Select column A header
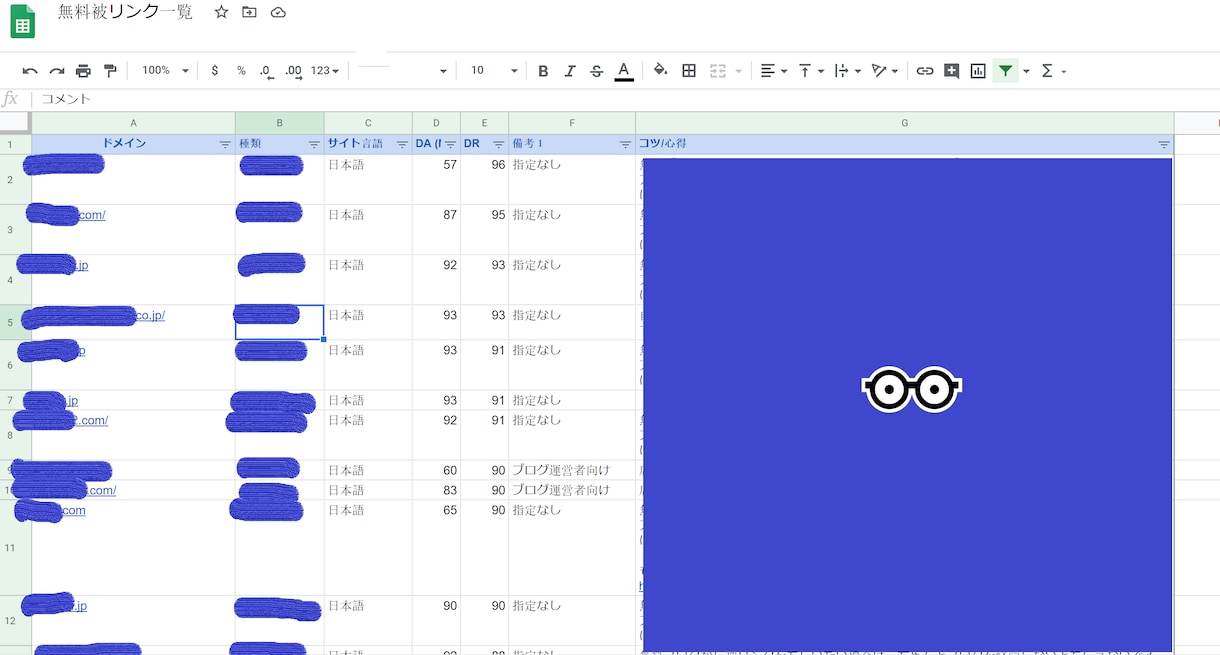The image size is (1220, 655). [x=133, y=123]
